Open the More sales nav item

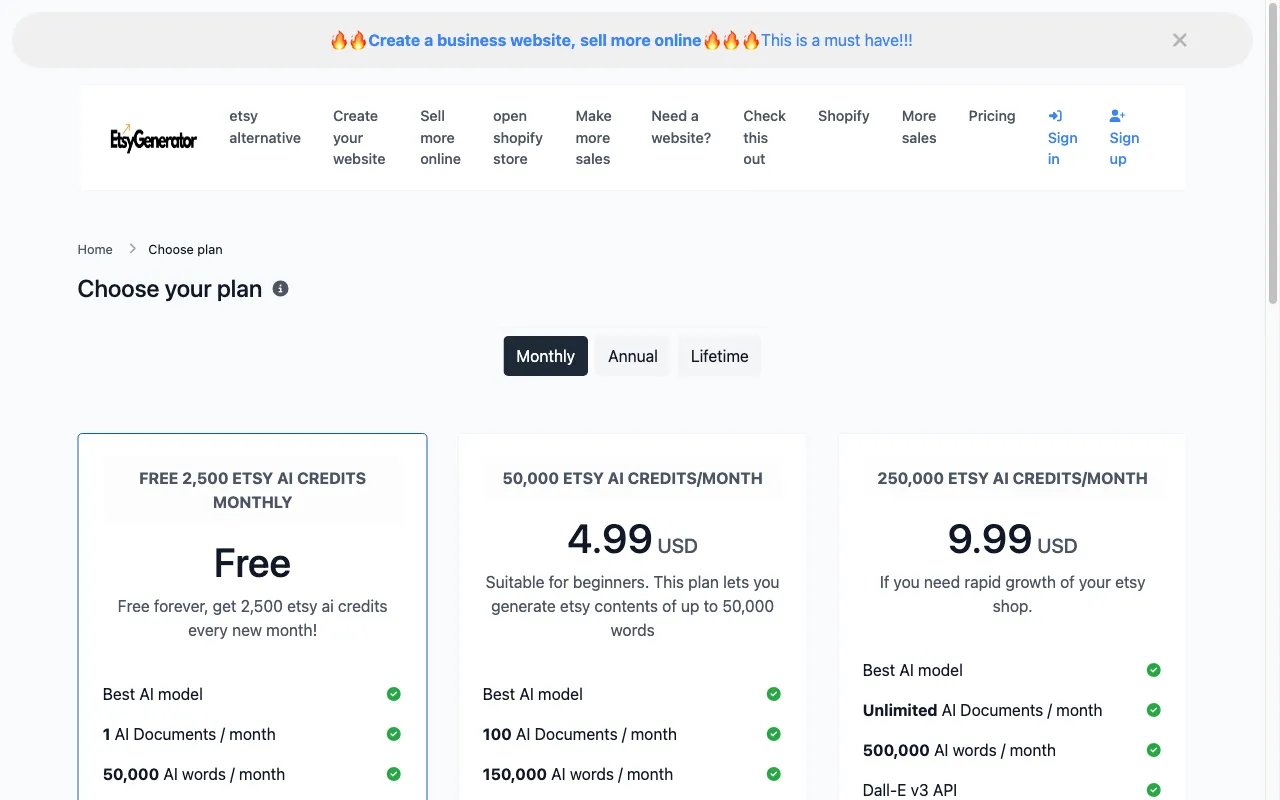919,127
